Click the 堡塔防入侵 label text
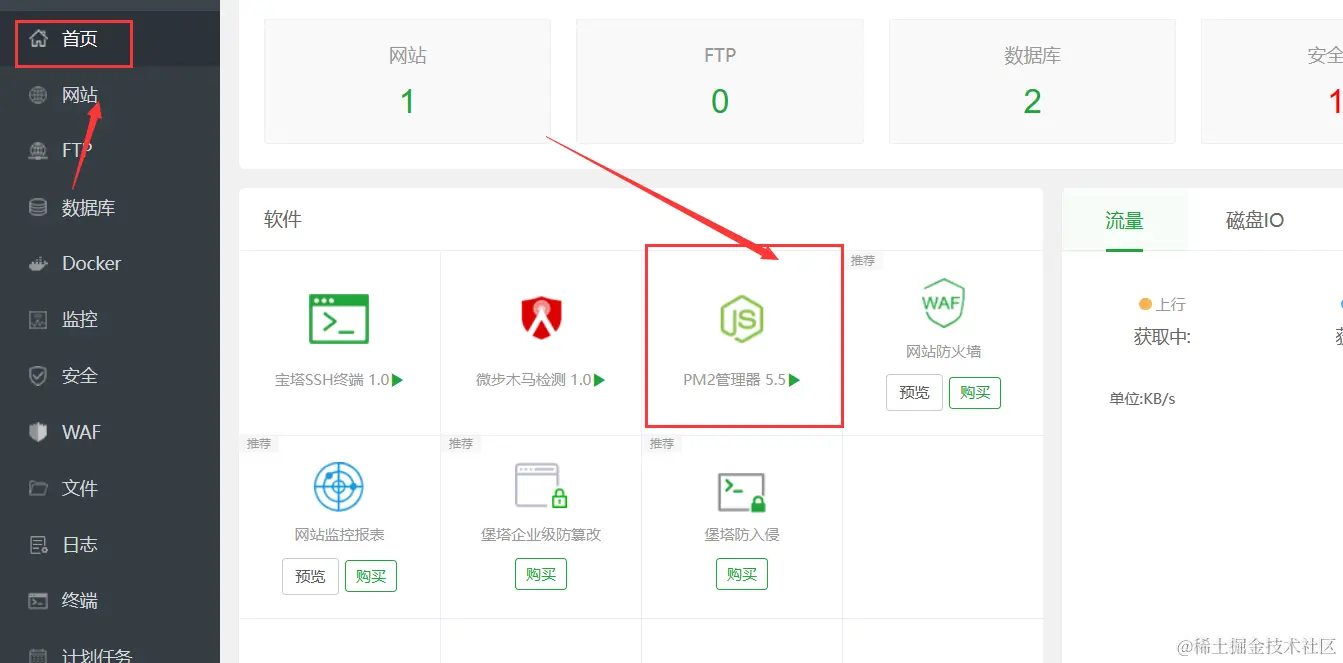The height and width of the screenshot is (663, 1343). point(742,535)
